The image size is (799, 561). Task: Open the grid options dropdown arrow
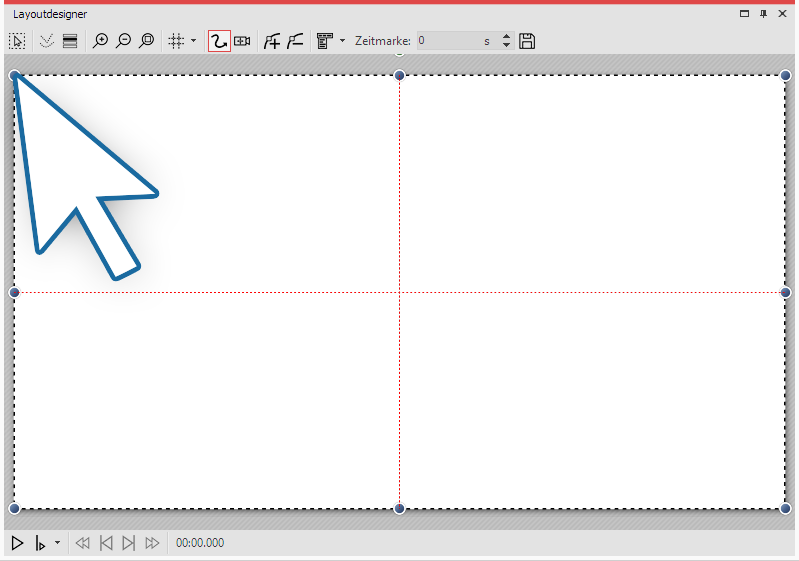(x=193, y=41)
